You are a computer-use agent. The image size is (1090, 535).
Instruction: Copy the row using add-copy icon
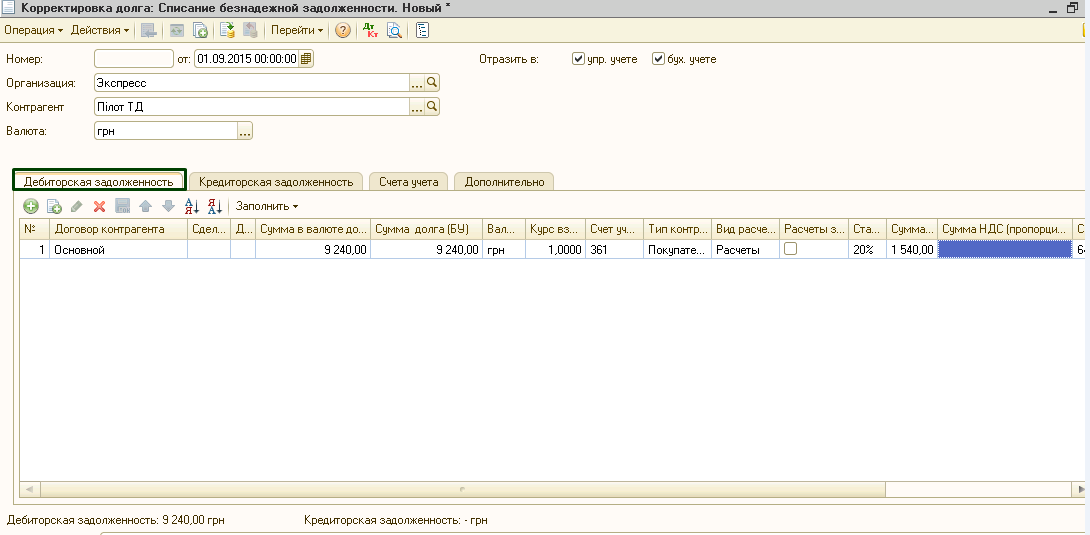click(x=54, y=206)
